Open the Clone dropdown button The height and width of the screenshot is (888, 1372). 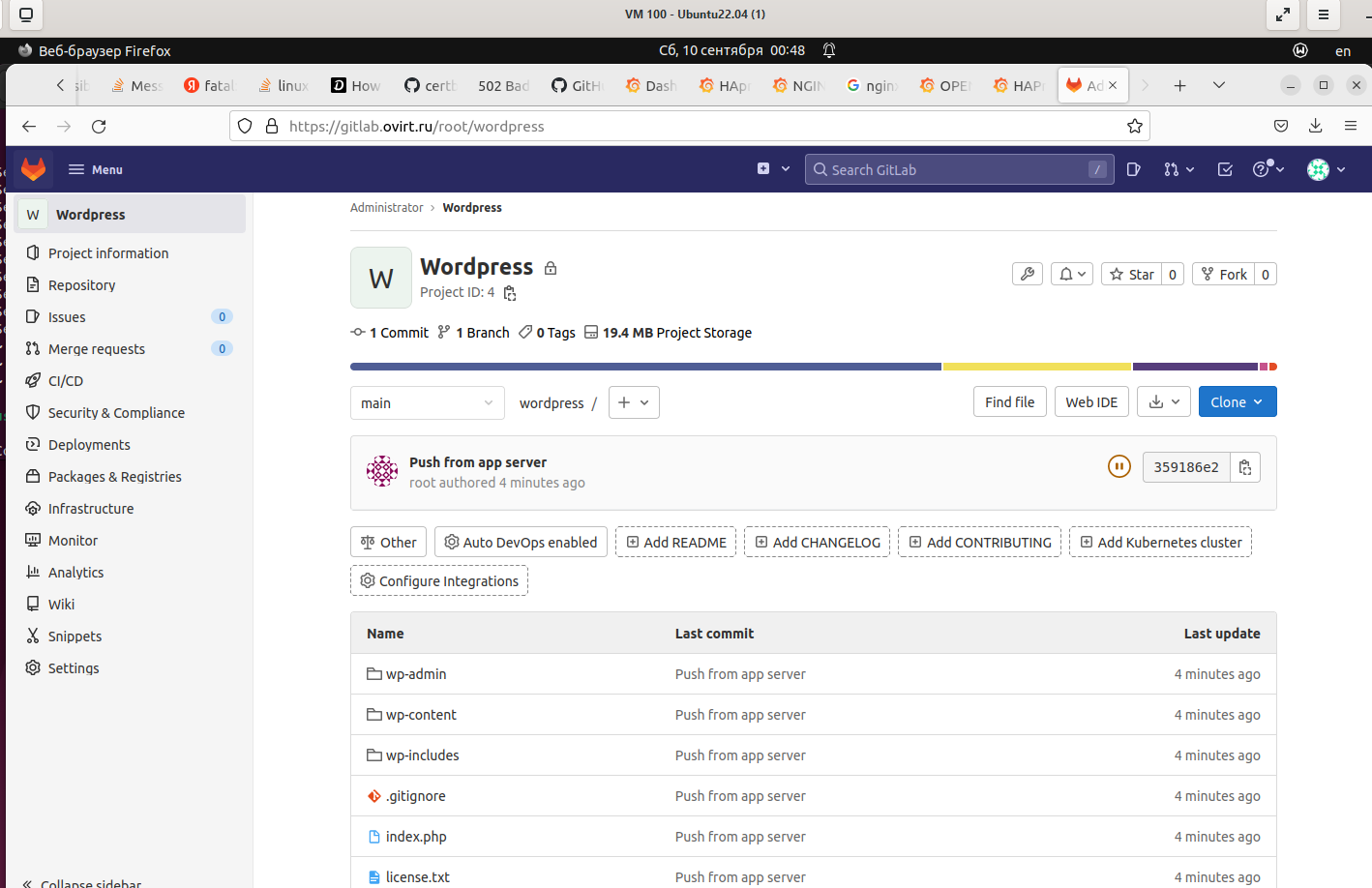click(1238, 402)
